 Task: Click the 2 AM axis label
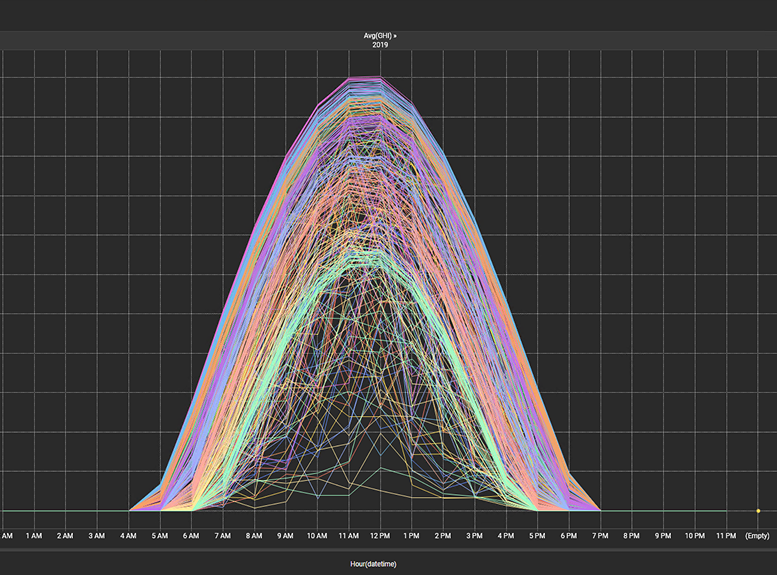(65, 536)
